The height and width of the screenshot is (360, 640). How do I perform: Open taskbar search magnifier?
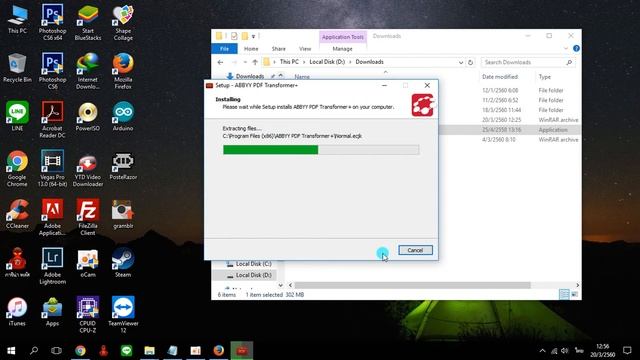[x=34, y=351]
